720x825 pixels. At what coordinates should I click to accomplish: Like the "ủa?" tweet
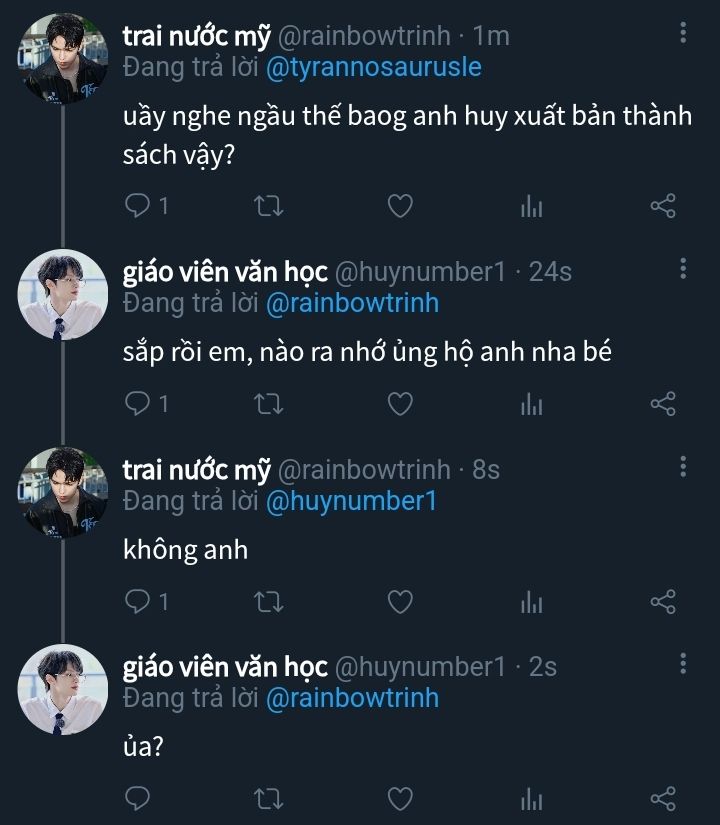[x=400, y=798]
